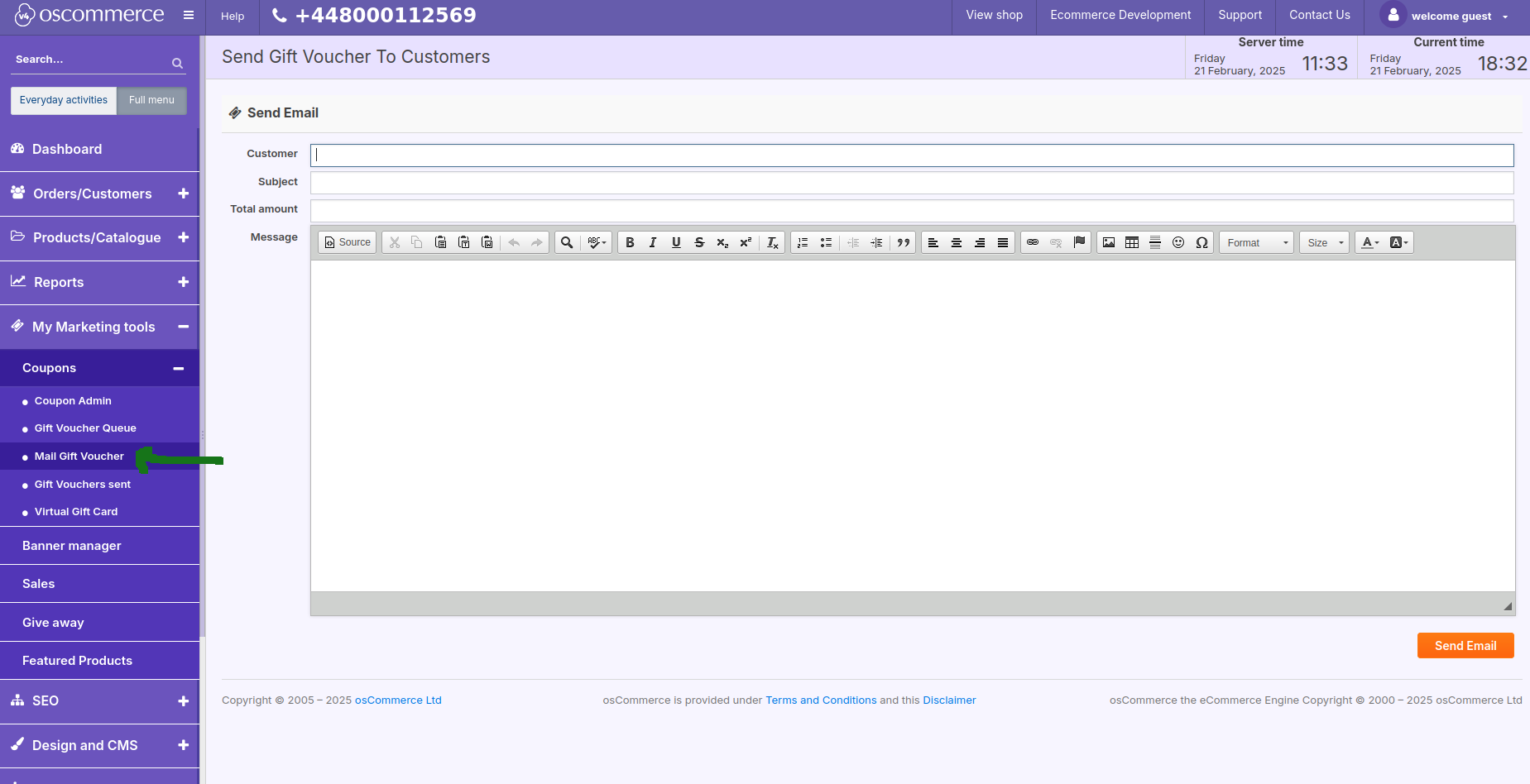1530x784 pixels.
Task: Click the Total amount input field
Action: click(912, 210)
